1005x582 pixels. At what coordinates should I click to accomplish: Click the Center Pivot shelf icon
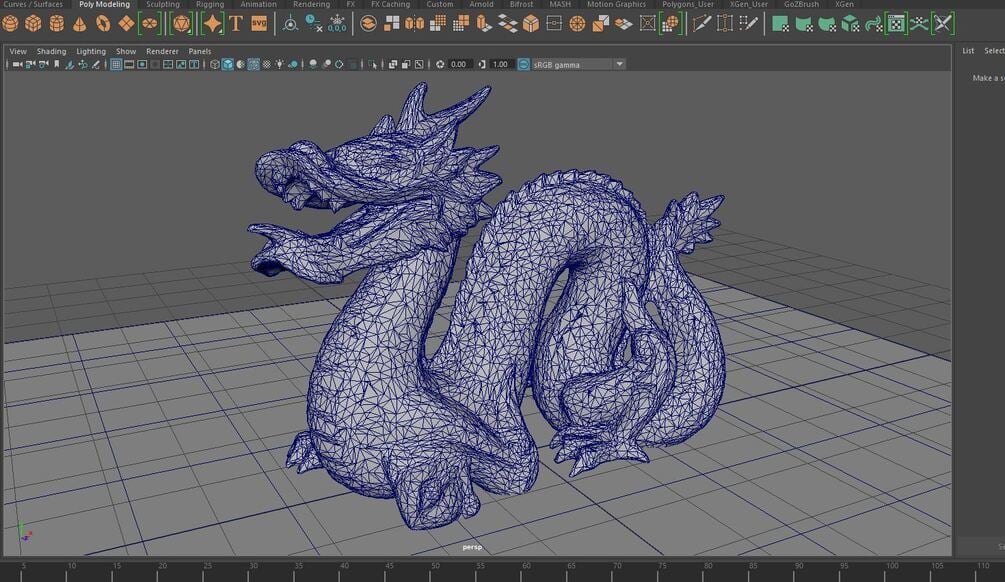[290, 24]
